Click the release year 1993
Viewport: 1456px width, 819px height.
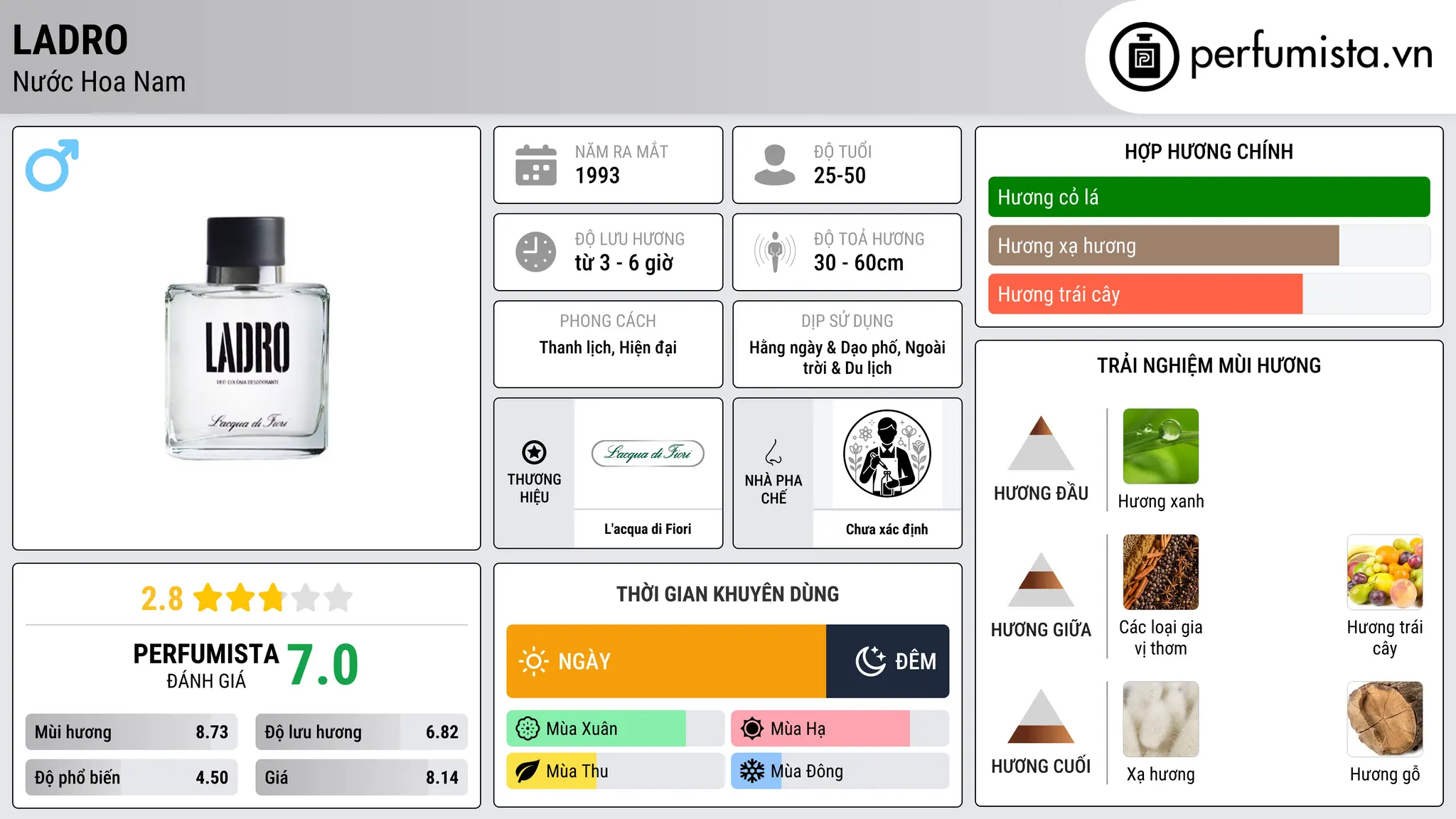(597, 176)
